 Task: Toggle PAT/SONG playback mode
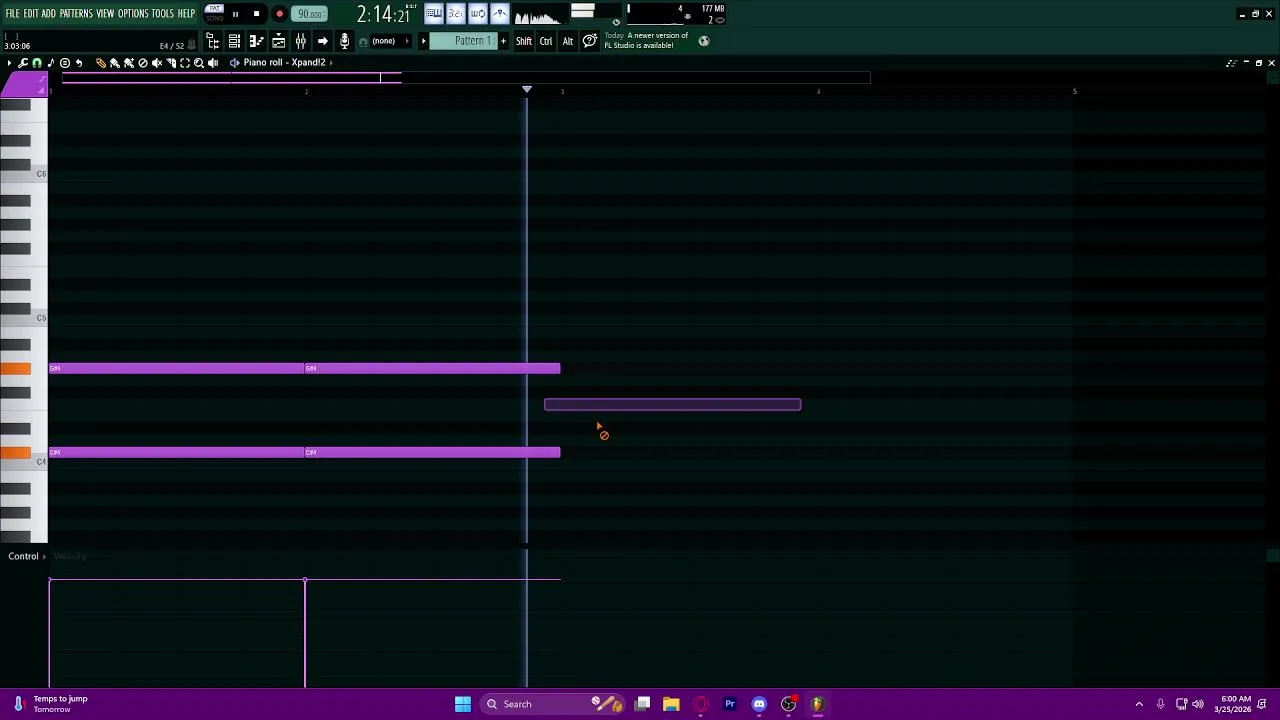click(x=214, y=14)
